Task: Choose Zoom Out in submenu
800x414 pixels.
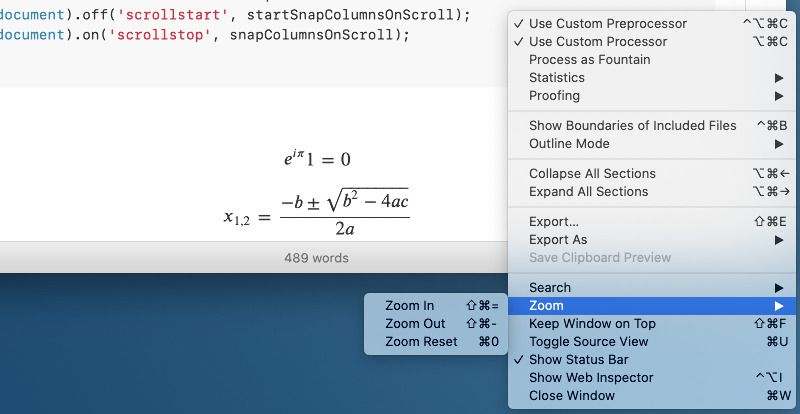Action: click(436, 324)
